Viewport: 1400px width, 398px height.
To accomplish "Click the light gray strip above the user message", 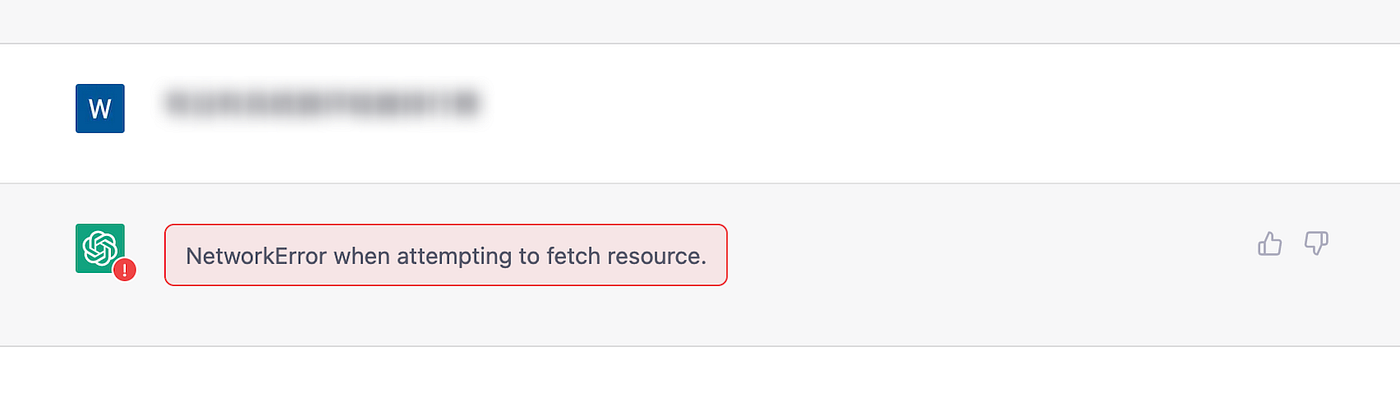I will 700,21.
